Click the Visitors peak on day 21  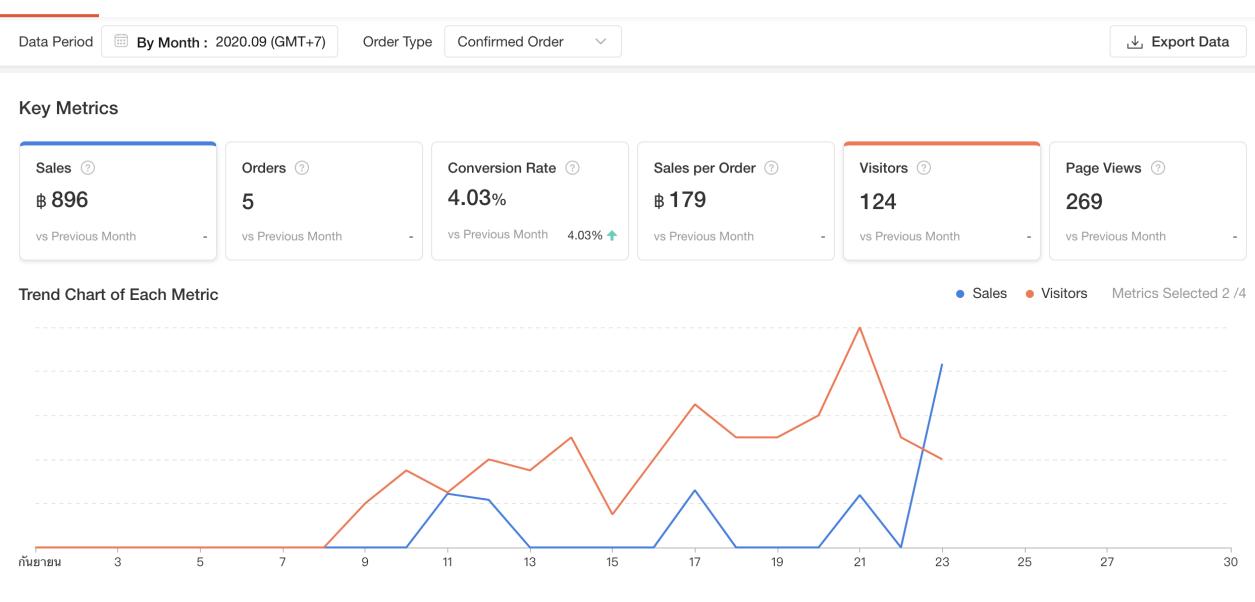[859, 327]
